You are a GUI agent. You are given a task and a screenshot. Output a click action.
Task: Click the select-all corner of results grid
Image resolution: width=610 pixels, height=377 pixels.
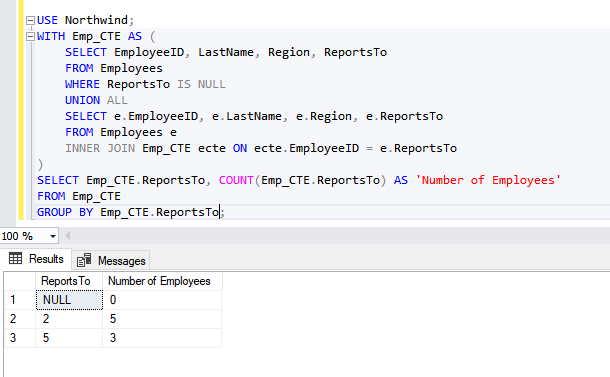(20, 281)
